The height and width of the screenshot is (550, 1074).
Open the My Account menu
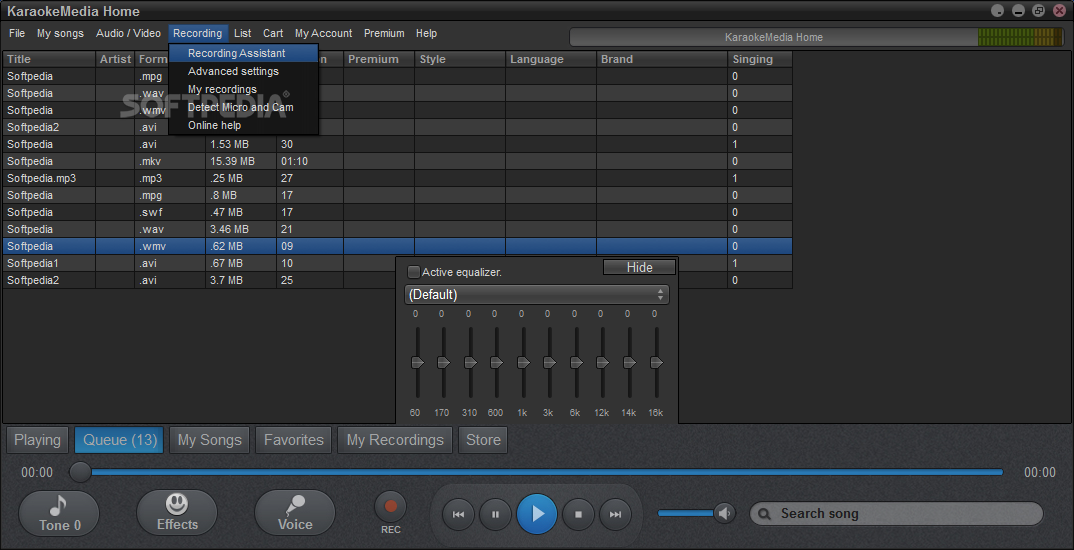[x=323, y=33]
